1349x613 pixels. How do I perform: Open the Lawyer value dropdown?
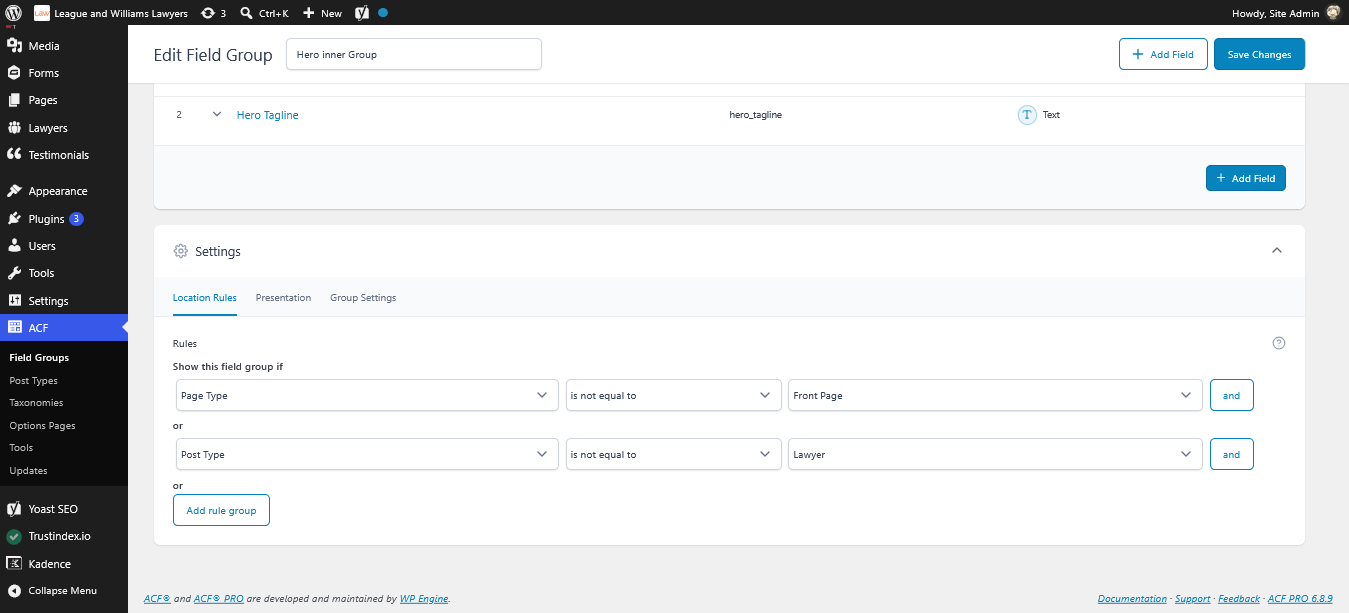coord(995,454)
